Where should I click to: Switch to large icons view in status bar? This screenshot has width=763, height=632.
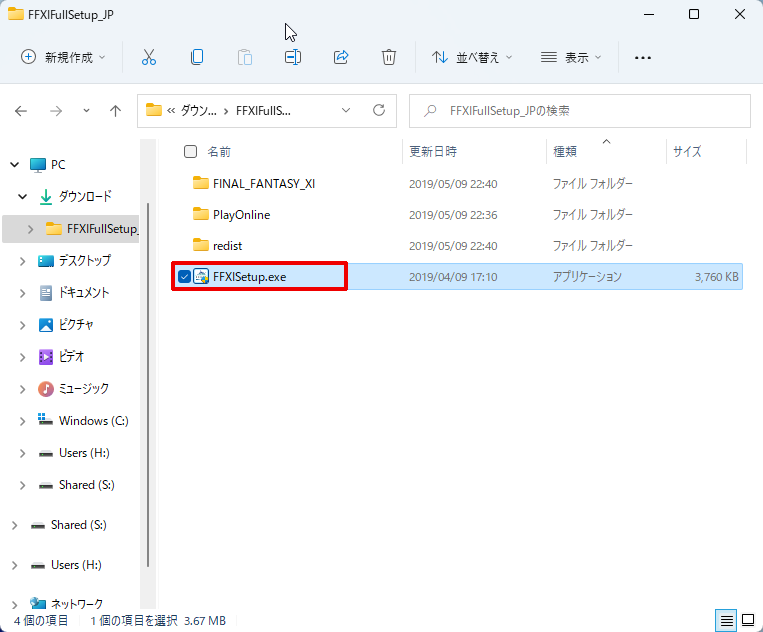point(748,620)
